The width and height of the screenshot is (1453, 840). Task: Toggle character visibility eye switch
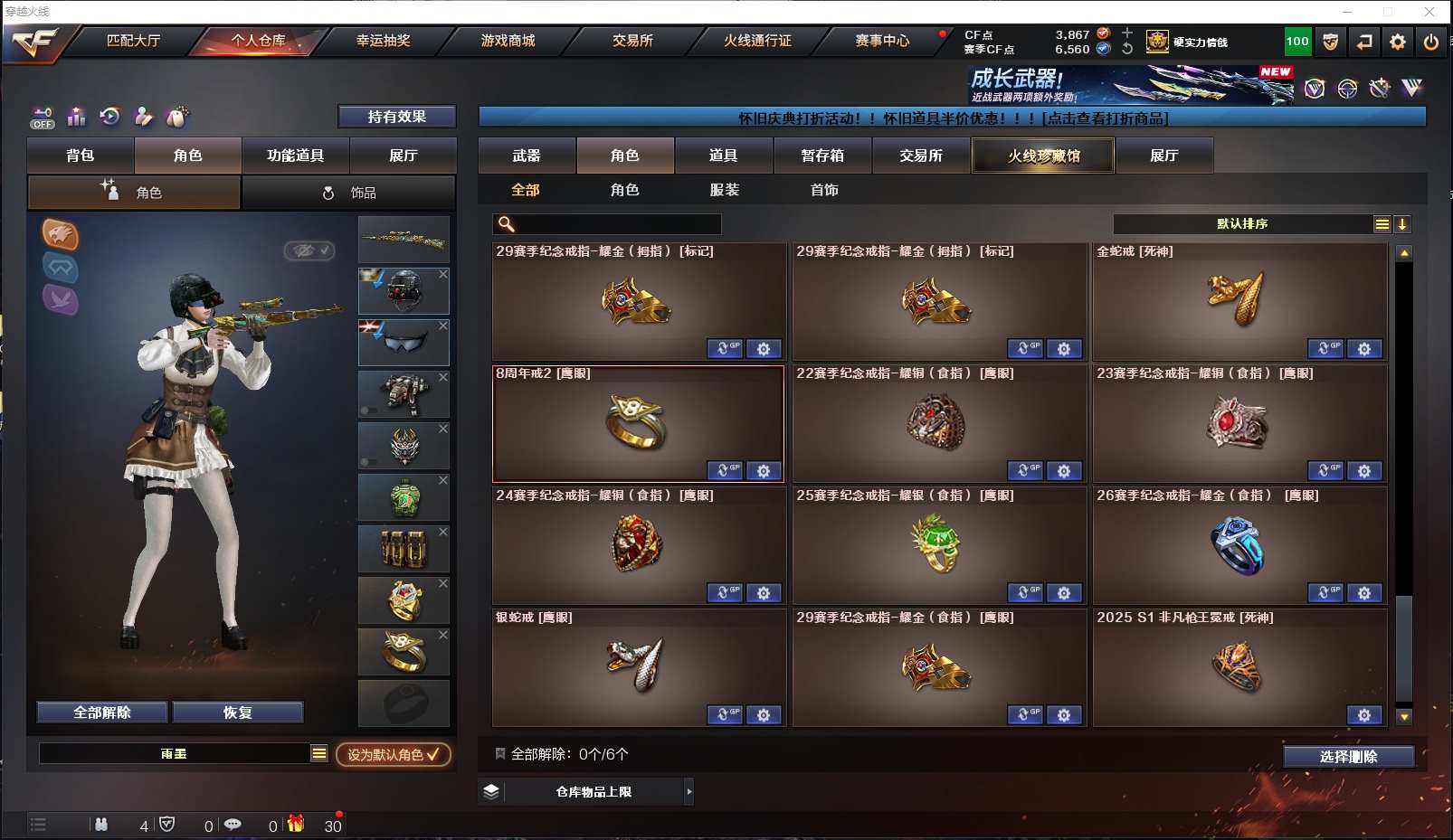(x=309, y=250)
